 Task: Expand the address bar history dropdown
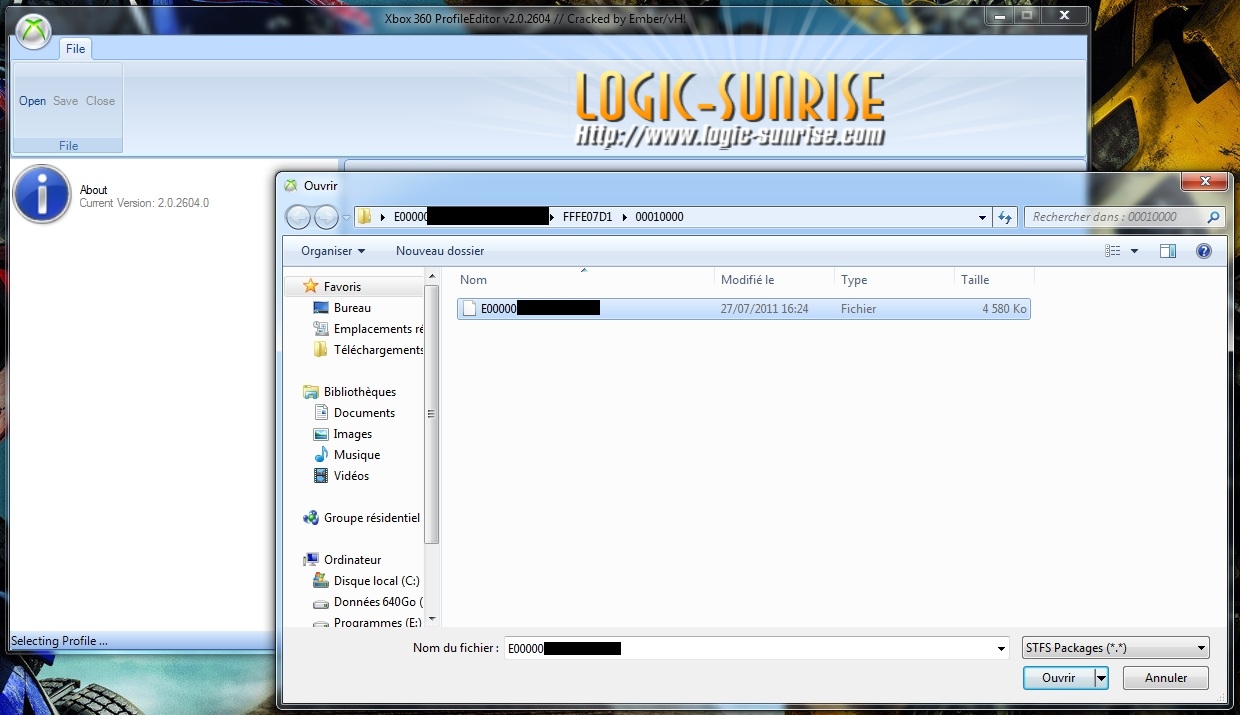tap(983, 217)
